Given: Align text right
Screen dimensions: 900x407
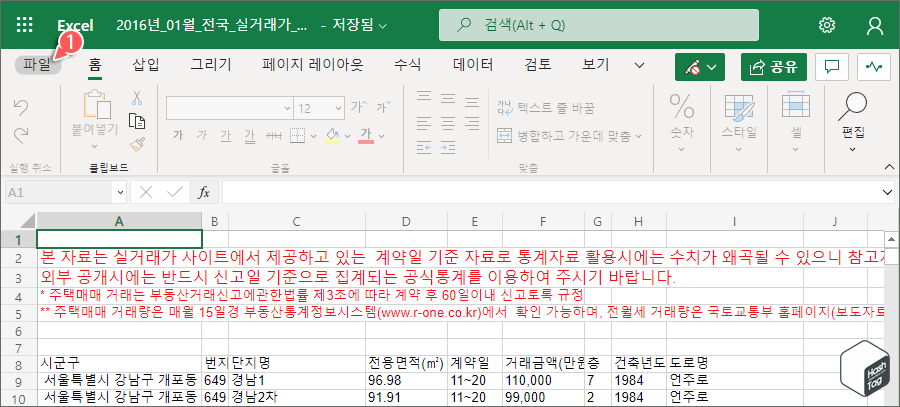Looking at the screenshot, I should (x=472, y=123).
